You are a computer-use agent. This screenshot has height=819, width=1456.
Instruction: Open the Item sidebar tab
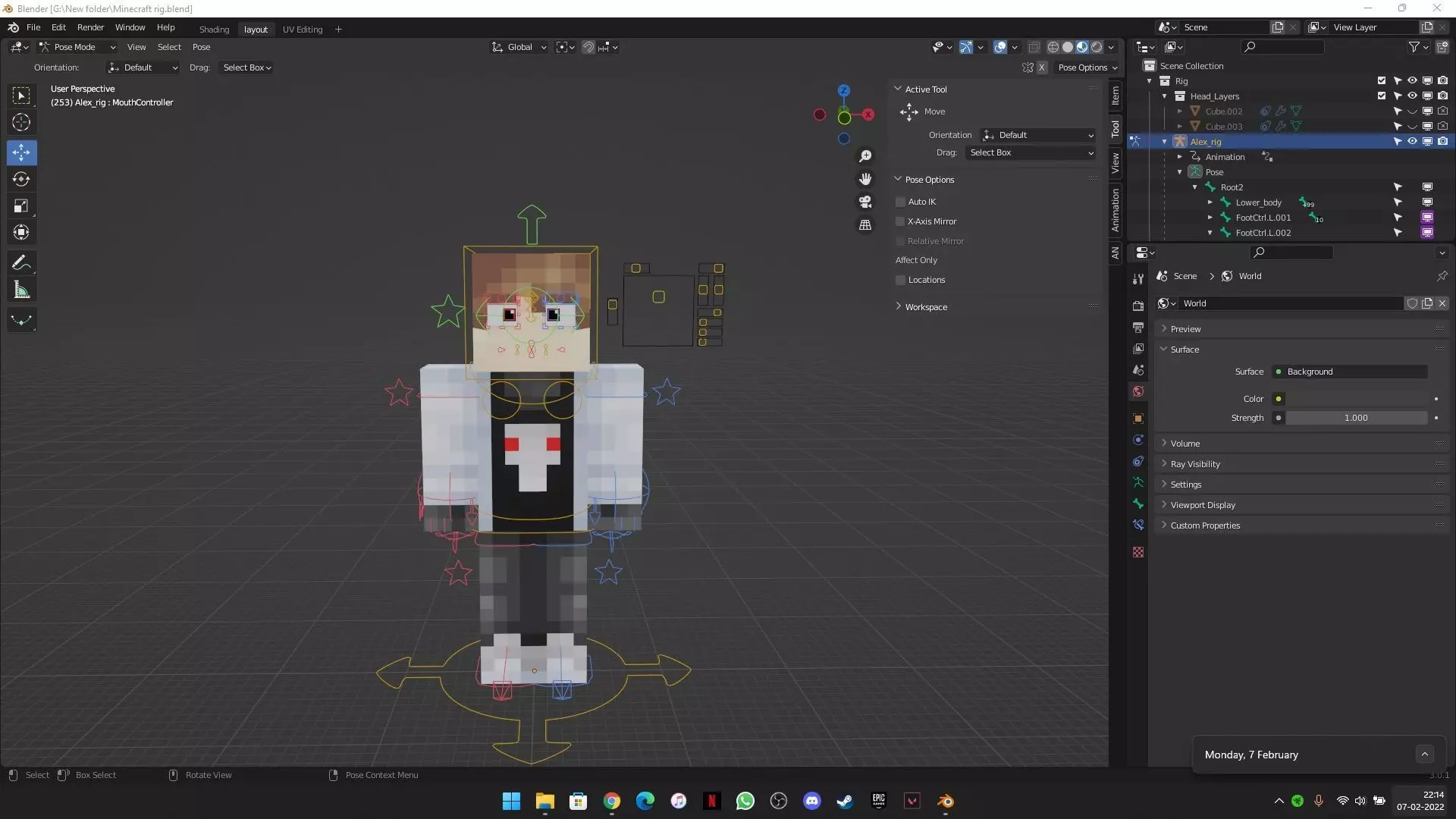coord(1115,96)
